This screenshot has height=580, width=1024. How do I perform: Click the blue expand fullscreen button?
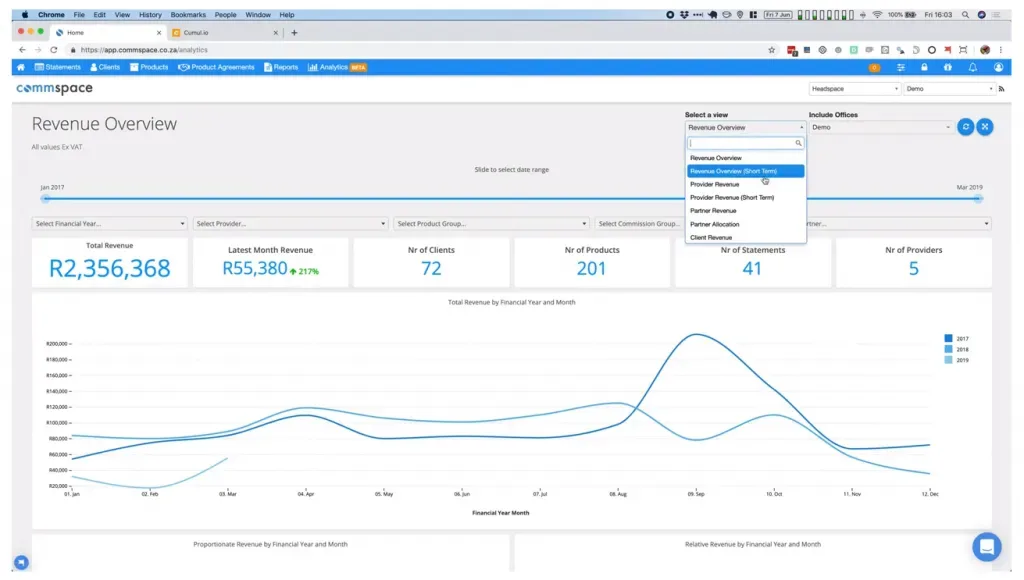[x=985, y=127]
